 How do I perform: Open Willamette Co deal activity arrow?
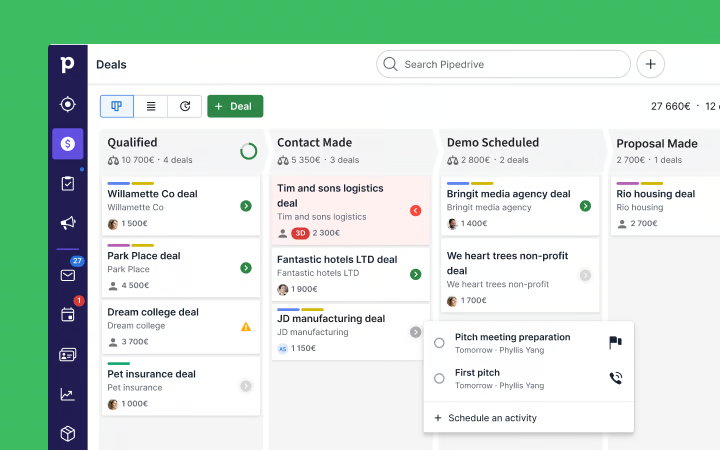pos(246,206)
